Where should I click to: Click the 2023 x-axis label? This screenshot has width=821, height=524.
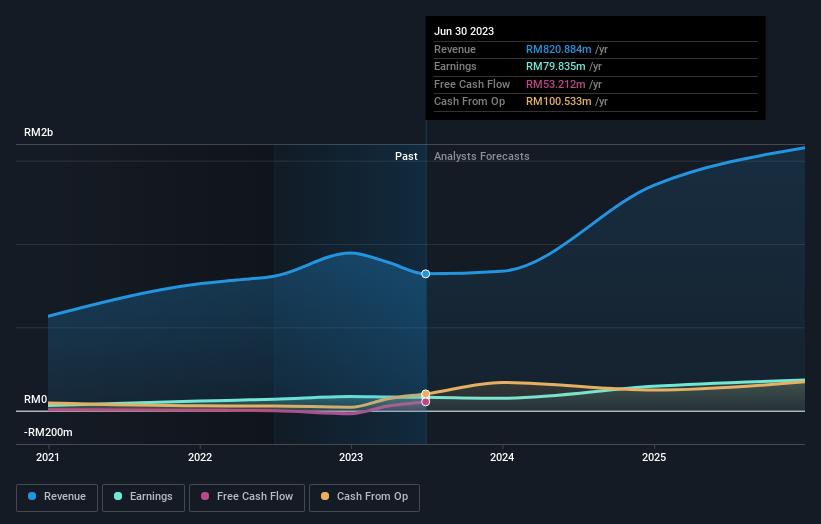point(351,457)
